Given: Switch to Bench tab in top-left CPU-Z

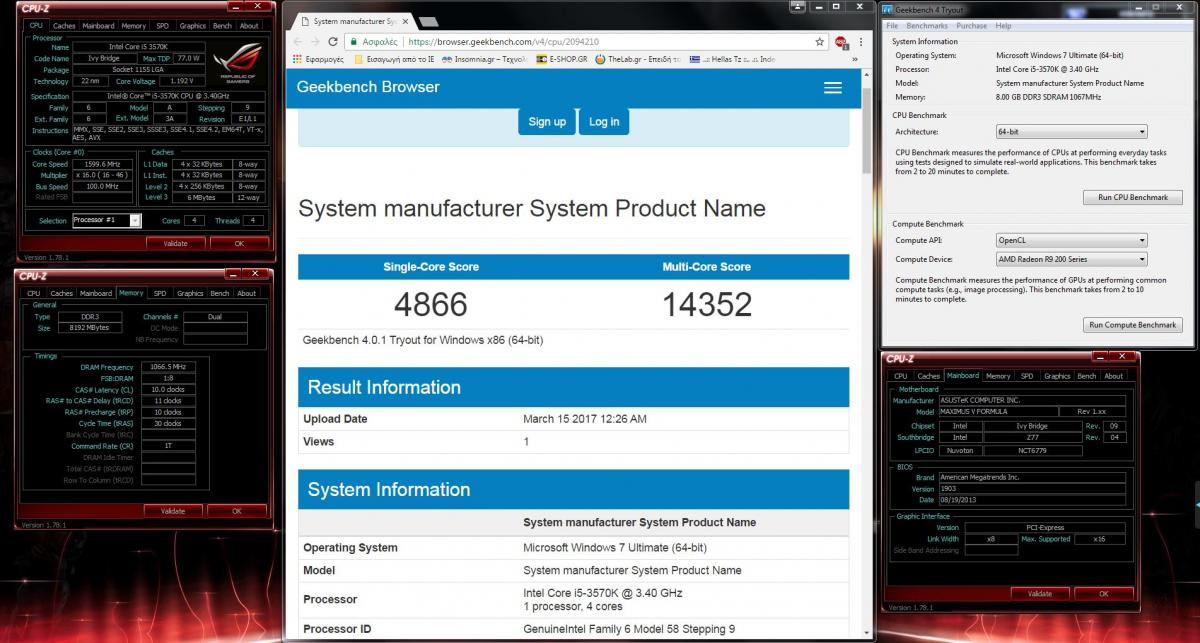Looking at the screenshot, I should (x=222, y=26).
